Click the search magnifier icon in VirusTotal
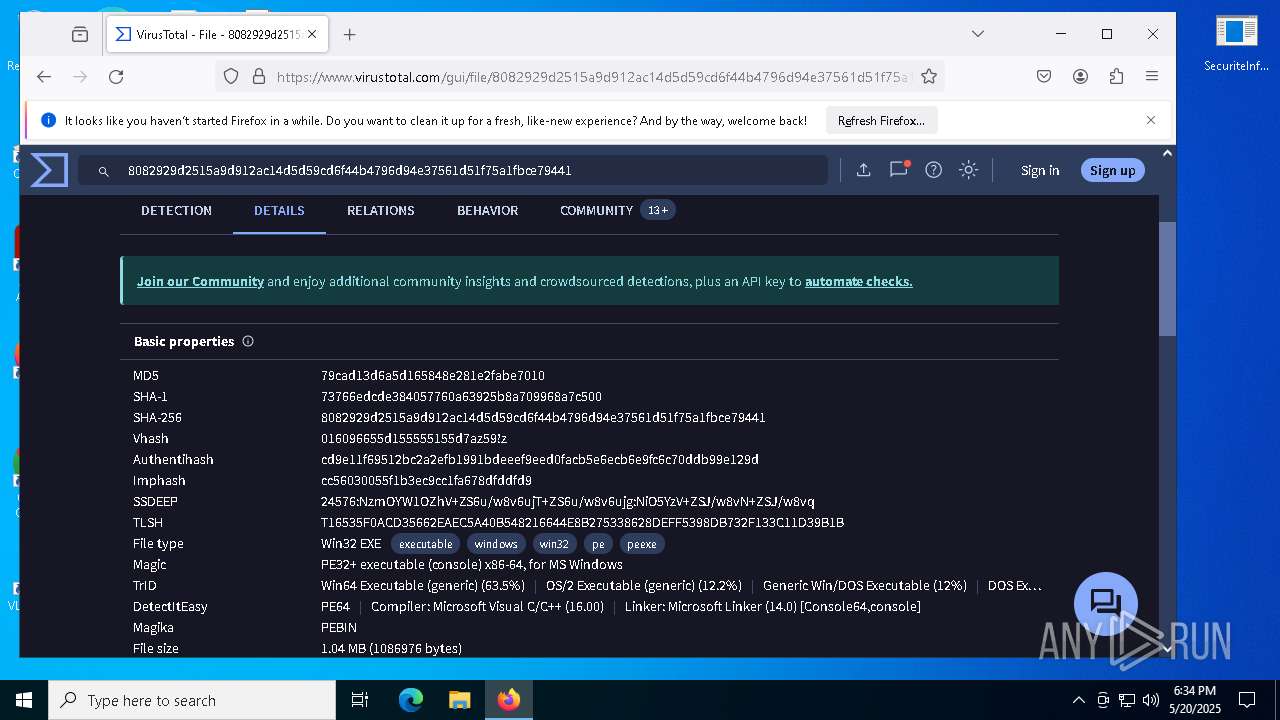Image resolution: width=1280 pixels, height=720 pixels. [x=103, y=171]
